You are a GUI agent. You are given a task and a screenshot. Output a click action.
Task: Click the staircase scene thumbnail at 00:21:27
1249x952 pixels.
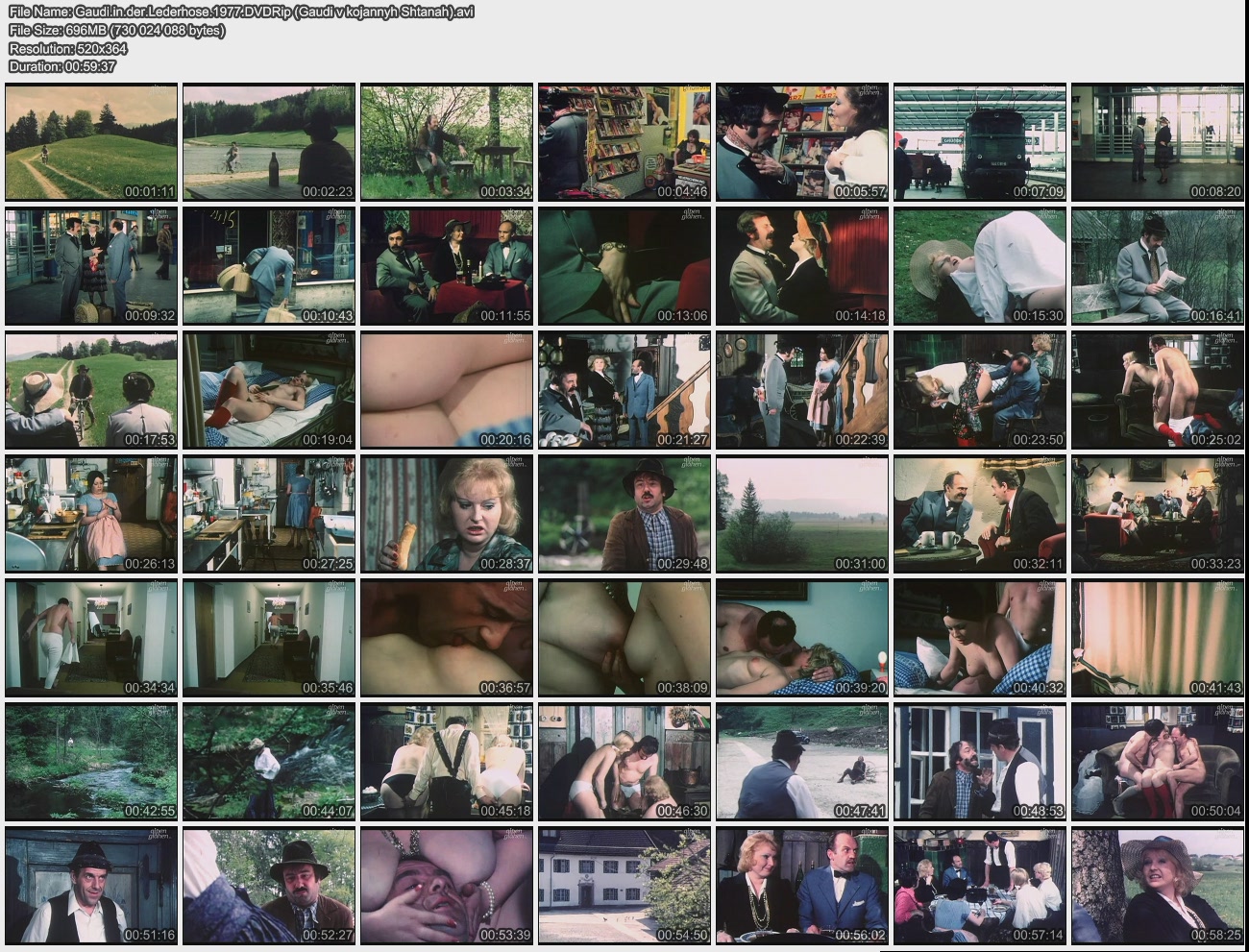(624, 390)
